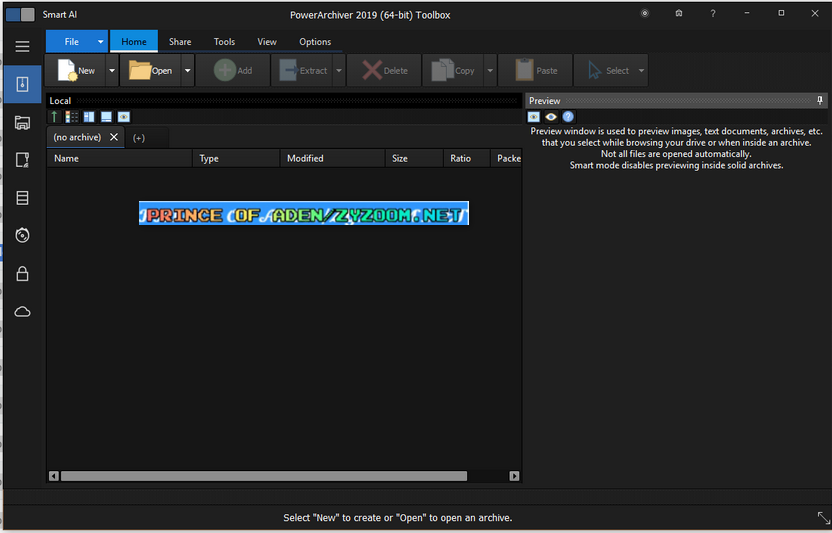Expand the Extract dropdown arrow

339,70
